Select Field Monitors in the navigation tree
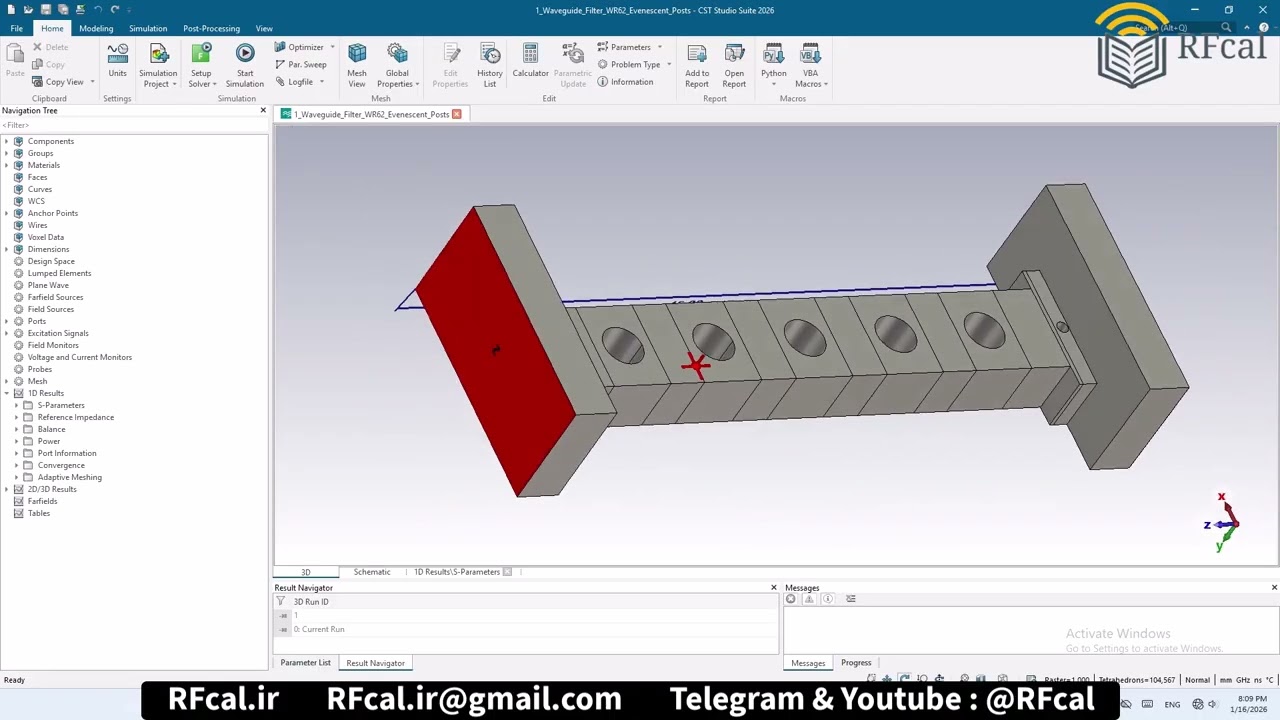Screen dimensions: 1280x720 click(53, 345)
